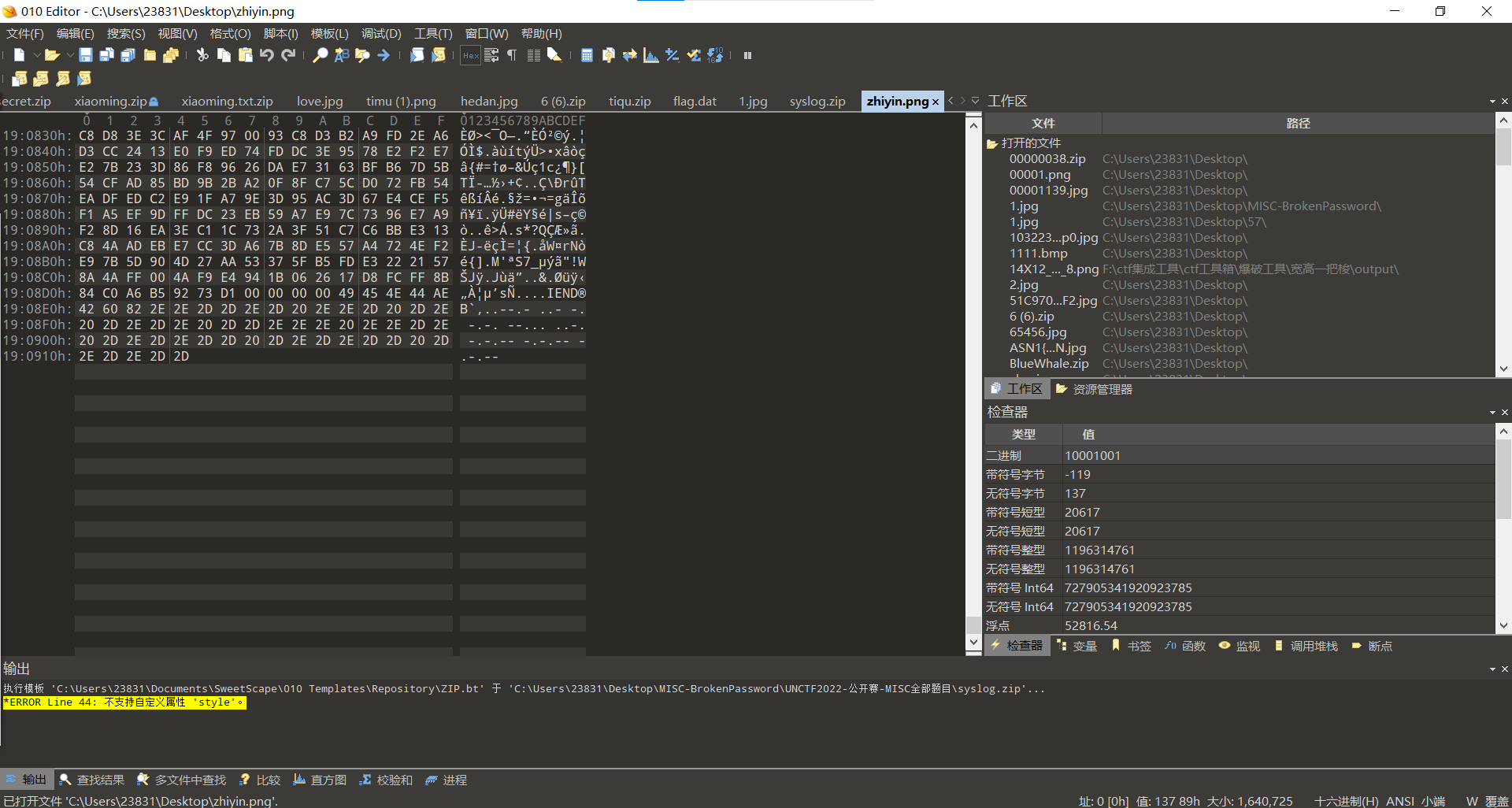Screen dimensions: 1512x808
Task: Open Find with the magnifier icon
Action: (320, 55)
